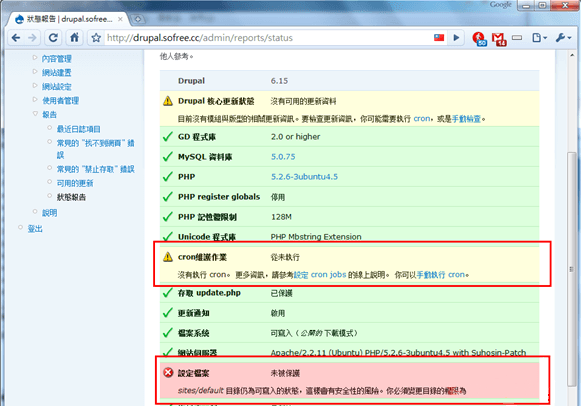Select 狀態報告 in the sidebar
Viewport: 581px width, 406px height.
pyautogui.click(x=71, y=197)
